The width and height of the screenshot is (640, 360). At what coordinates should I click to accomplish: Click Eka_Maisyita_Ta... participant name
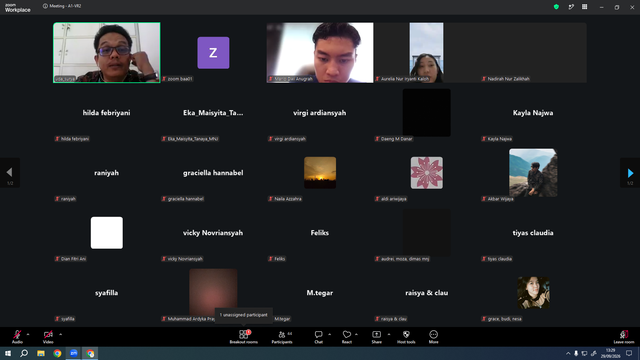pos(213,113)
